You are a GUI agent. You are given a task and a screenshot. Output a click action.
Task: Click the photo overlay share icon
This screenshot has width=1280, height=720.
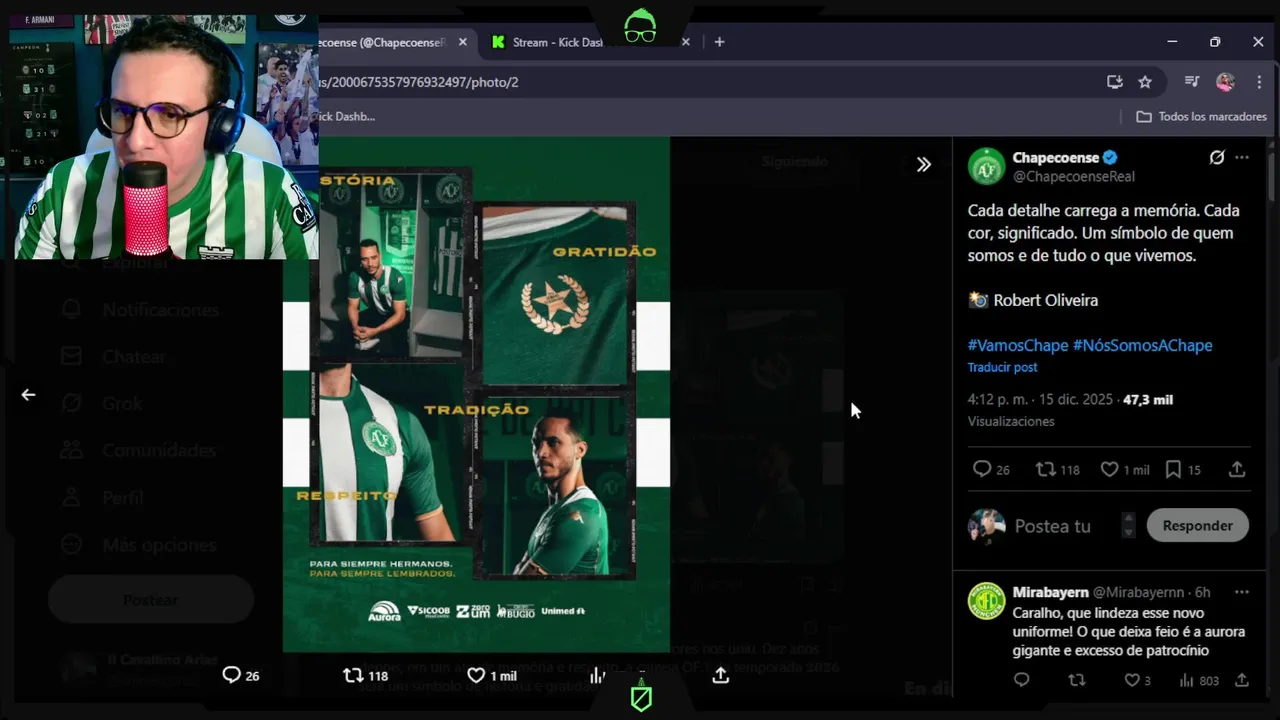pos(720,675)
